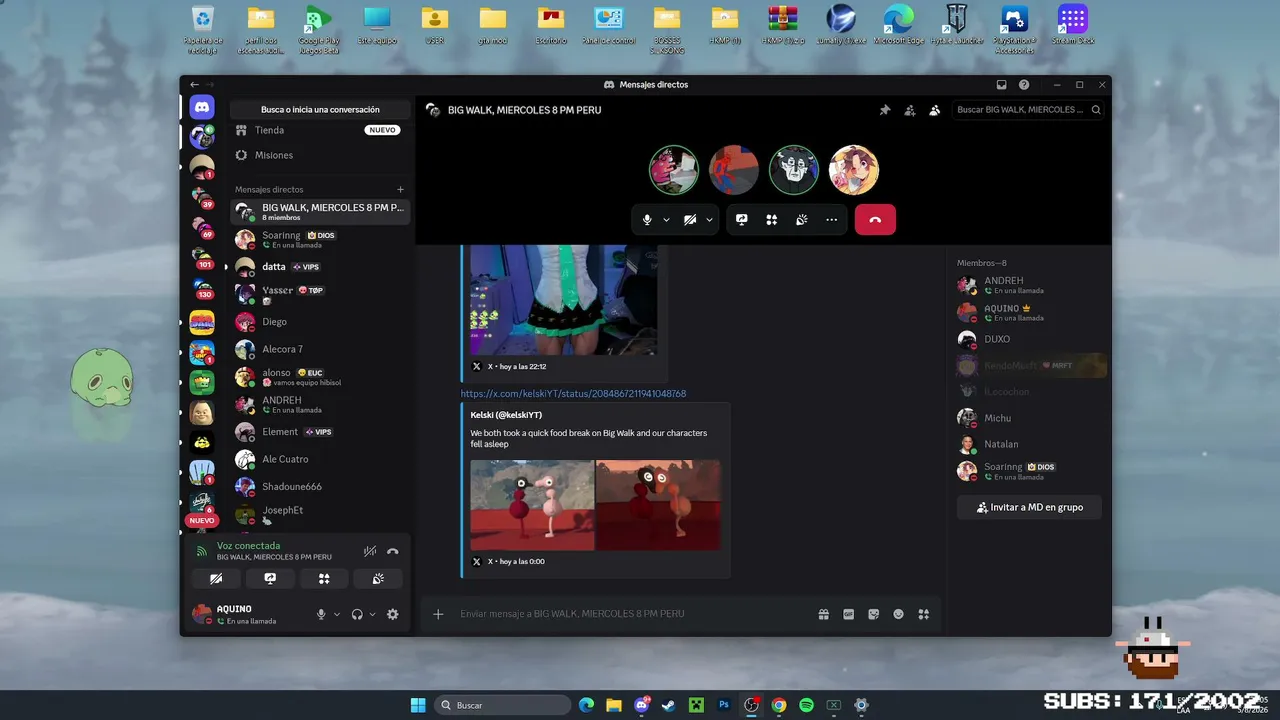Toggle camera button in the voice panel
This screenshot has height=720, width=1280.
click(217, 578)
